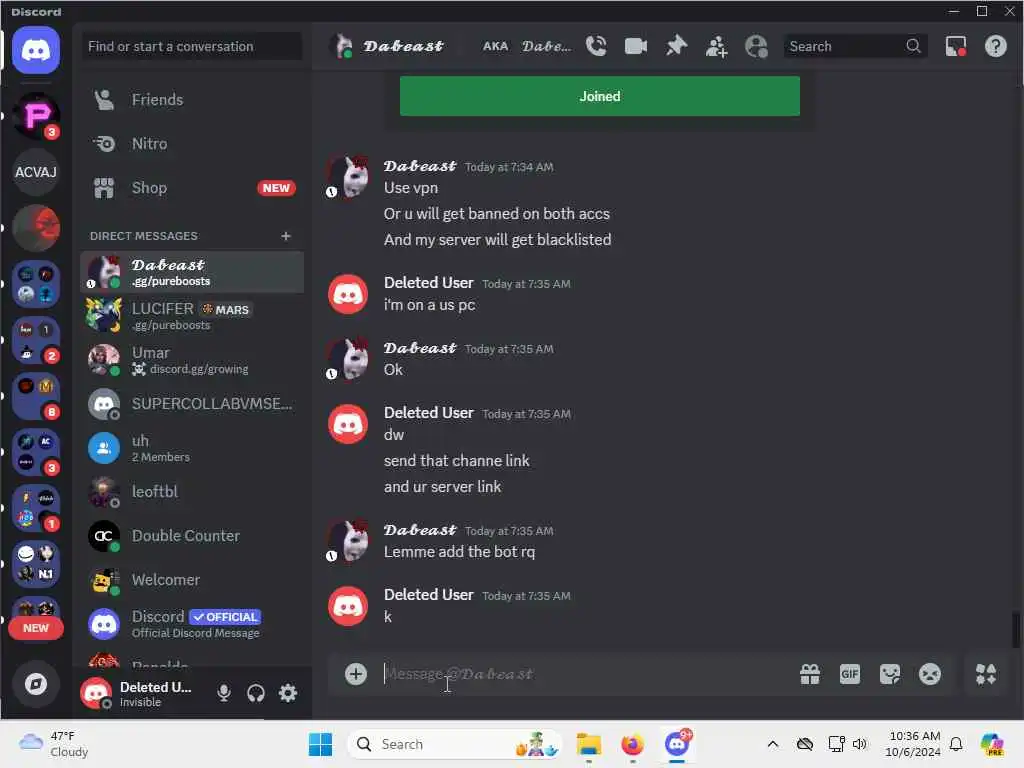Open the inbox icon
The width and height of the screenshot is (1024, 768).
click(955, 46)
